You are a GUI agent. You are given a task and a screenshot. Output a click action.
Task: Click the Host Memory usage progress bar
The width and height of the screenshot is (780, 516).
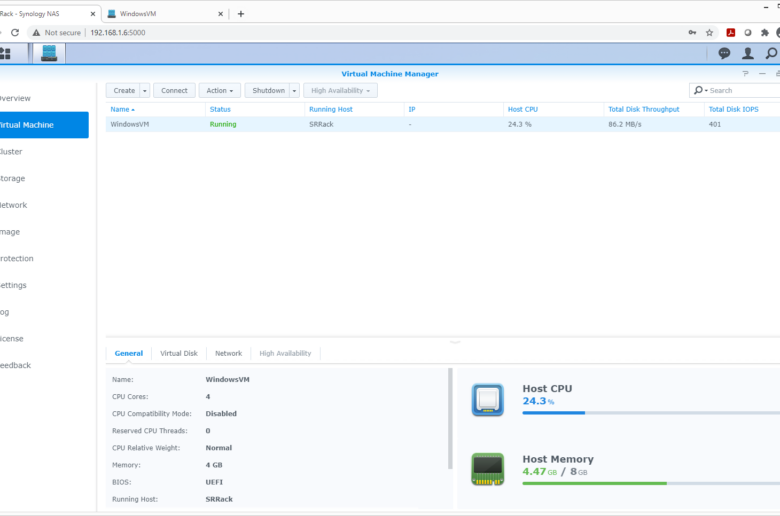click(651, 483)
